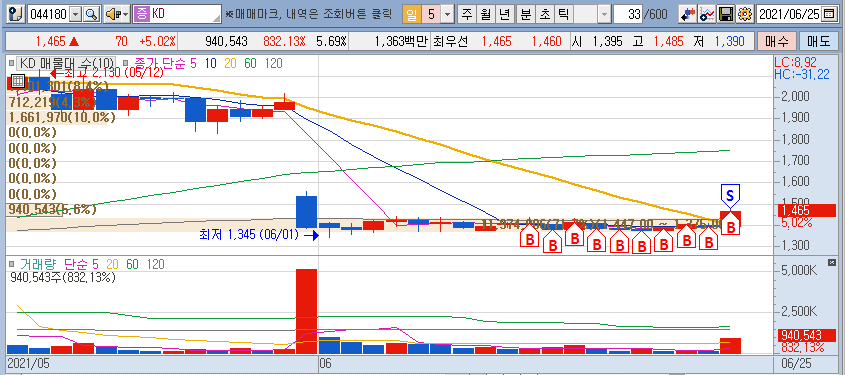
Task: Click the 매도 sell button
Action: [818, 41]
